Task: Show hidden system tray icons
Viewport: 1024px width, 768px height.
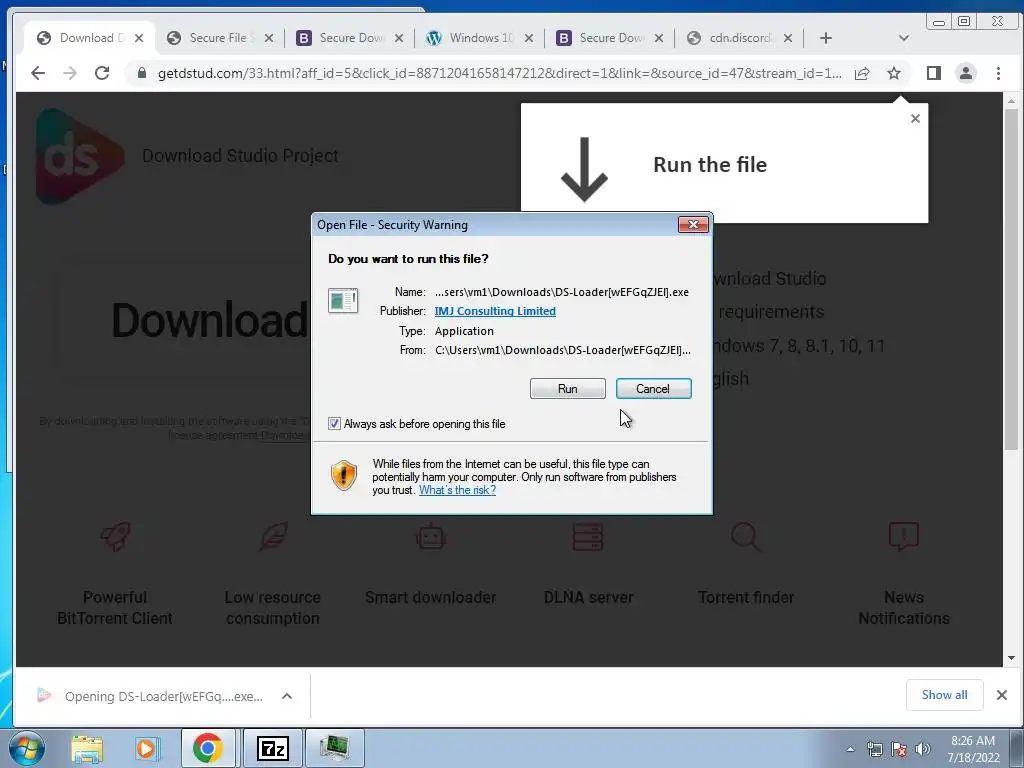Action: click(x=850, y=749)
